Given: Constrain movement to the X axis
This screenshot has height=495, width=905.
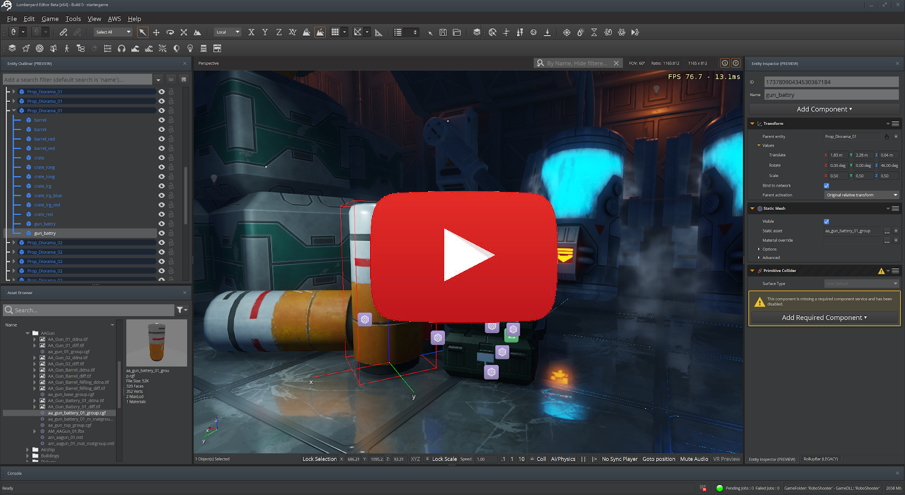Looking at the screenshot, I should tap(251, 32).
